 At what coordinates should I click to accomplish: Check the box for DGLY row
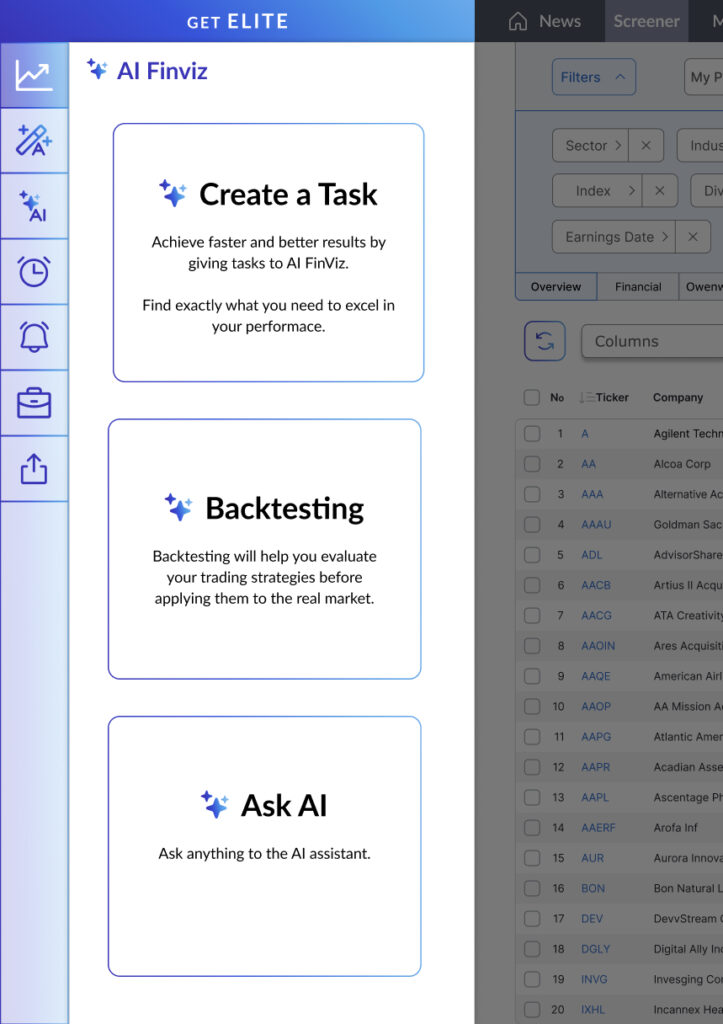pyautogui.click(x=532, y=949)
